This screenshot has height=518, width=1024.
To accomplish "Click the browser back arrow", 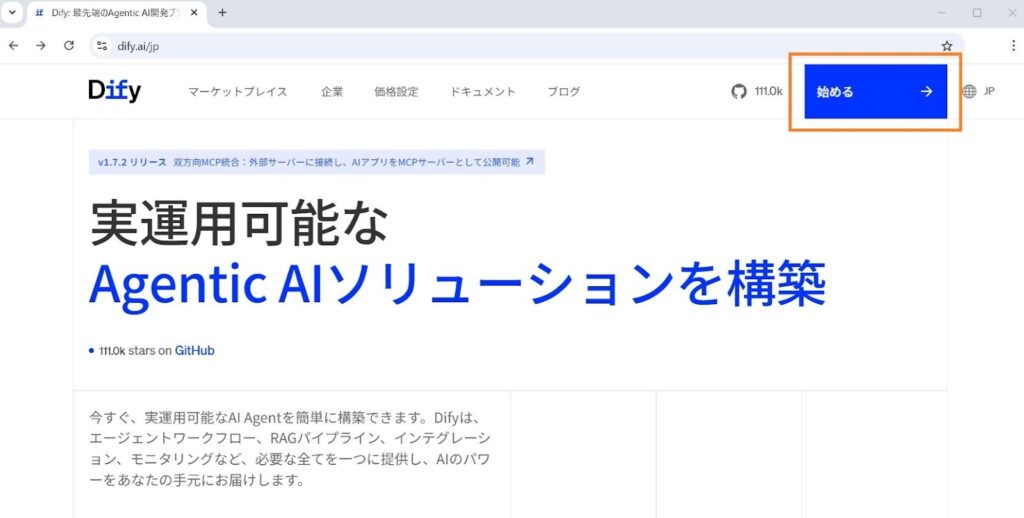I will click(x=14, y=45).
